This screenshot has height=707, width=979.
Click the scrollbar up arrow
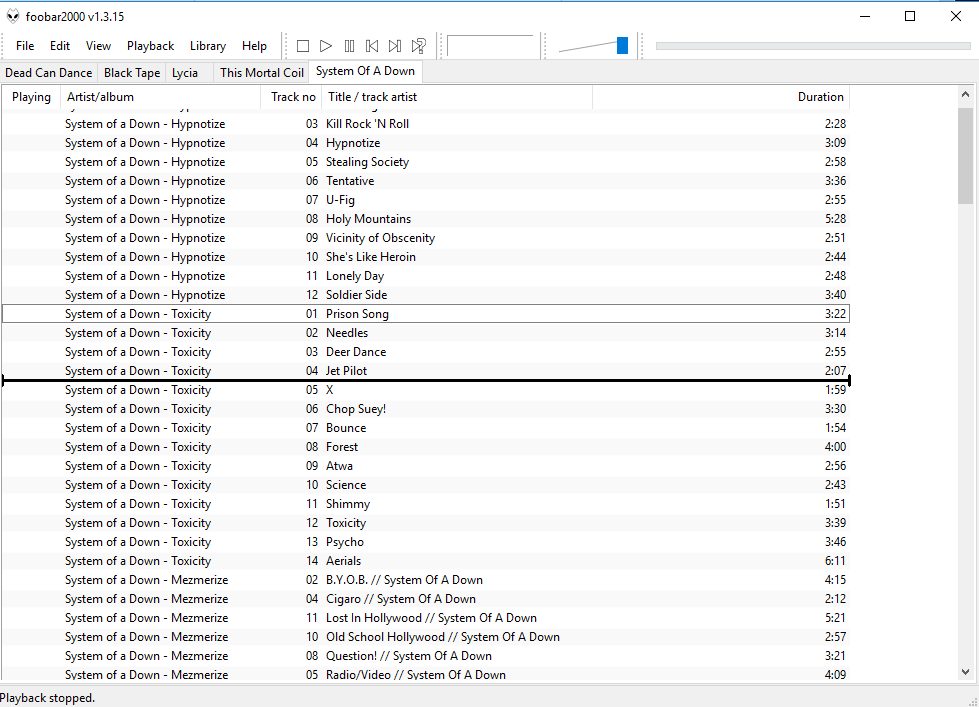click(965, 94)
